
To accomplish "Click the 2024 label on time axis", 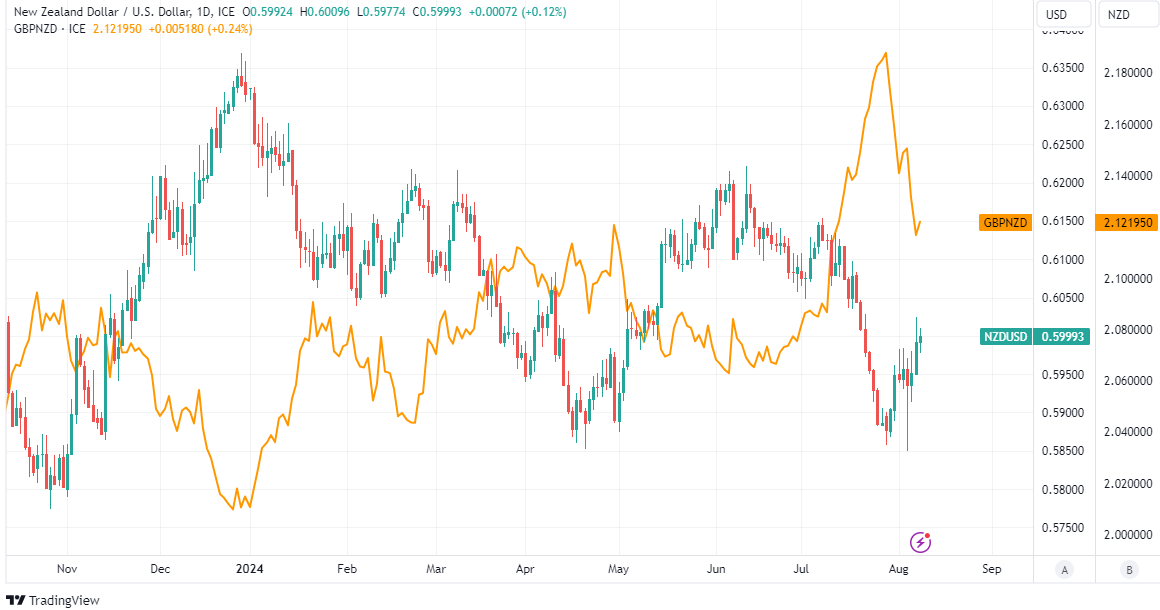I will point(247,569).
